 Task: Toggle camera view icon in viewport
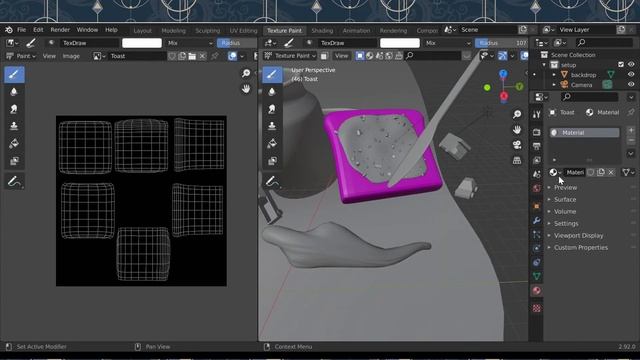(x=517, y=145)
